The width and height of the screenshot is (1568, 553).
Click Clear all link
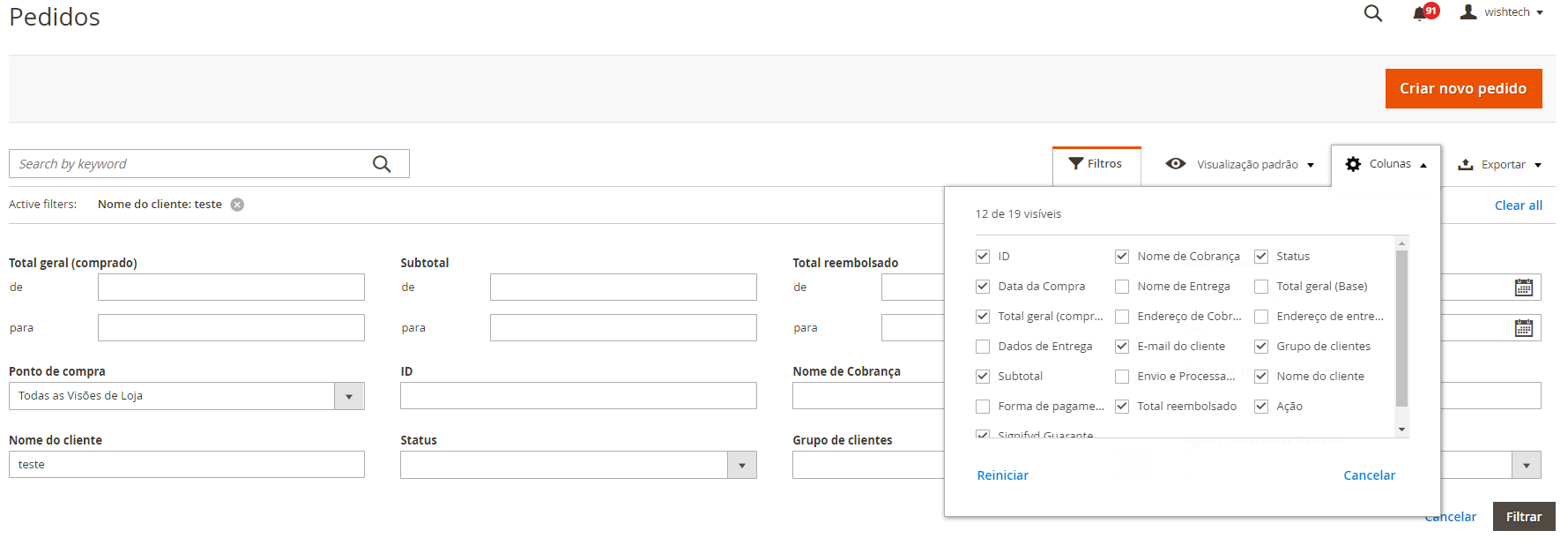pyautogui.click(x=1518, y=206)
